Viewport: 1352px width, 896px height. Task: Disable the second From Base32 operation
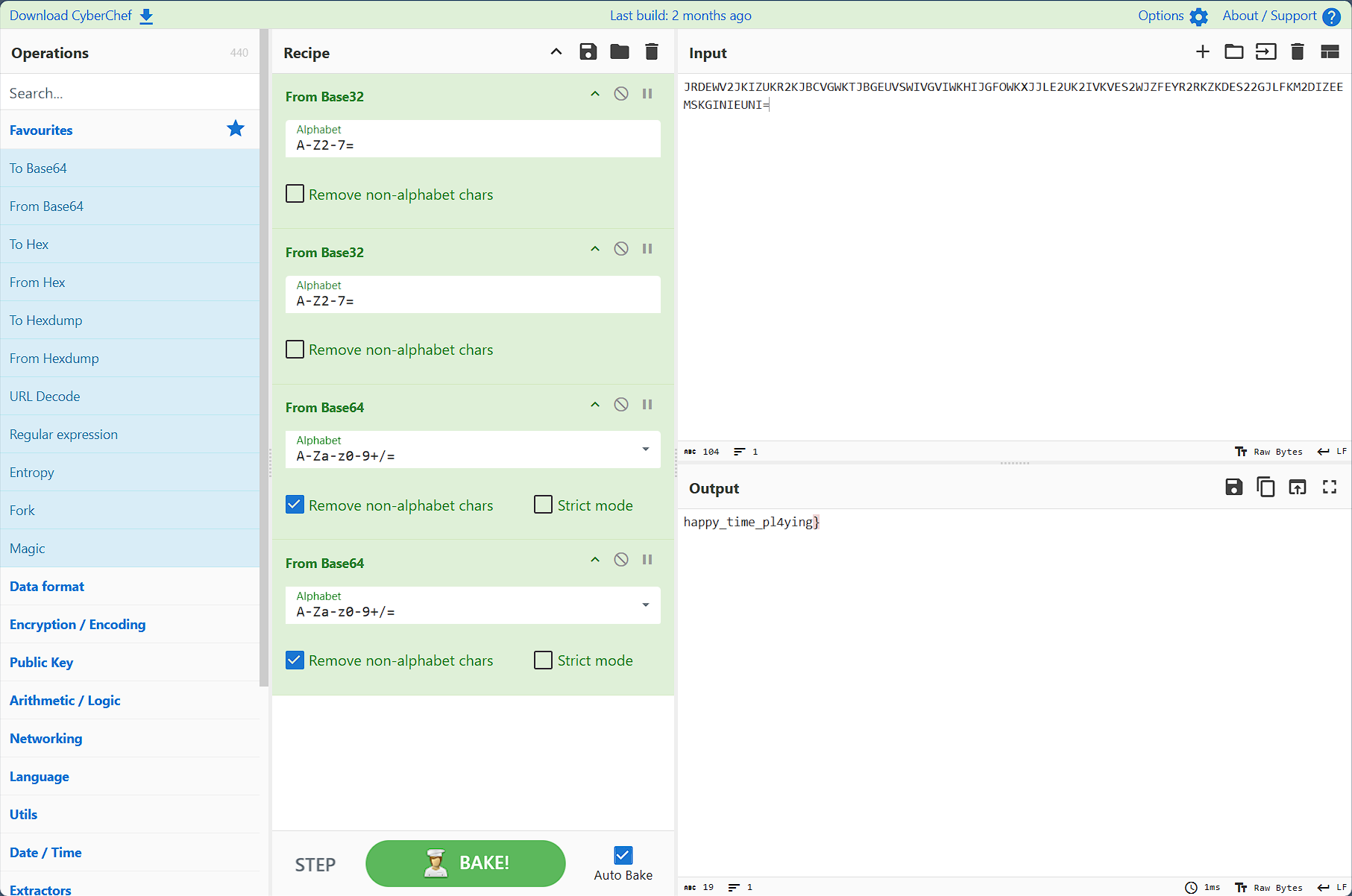pyautogui.click(x=621, y=249)
